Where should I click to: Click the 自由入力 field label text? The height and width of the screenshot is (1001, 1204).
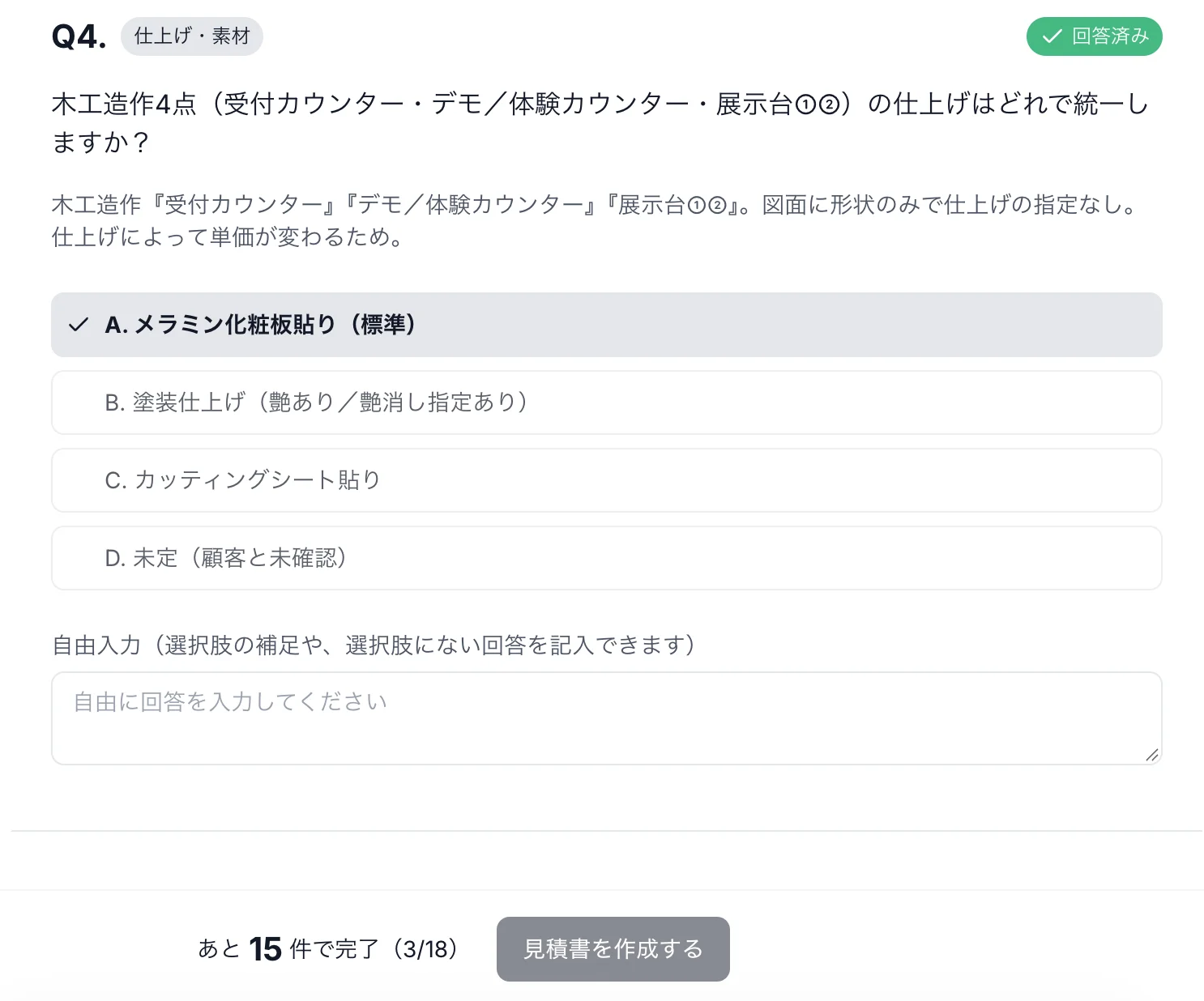[x=374, y=645]
